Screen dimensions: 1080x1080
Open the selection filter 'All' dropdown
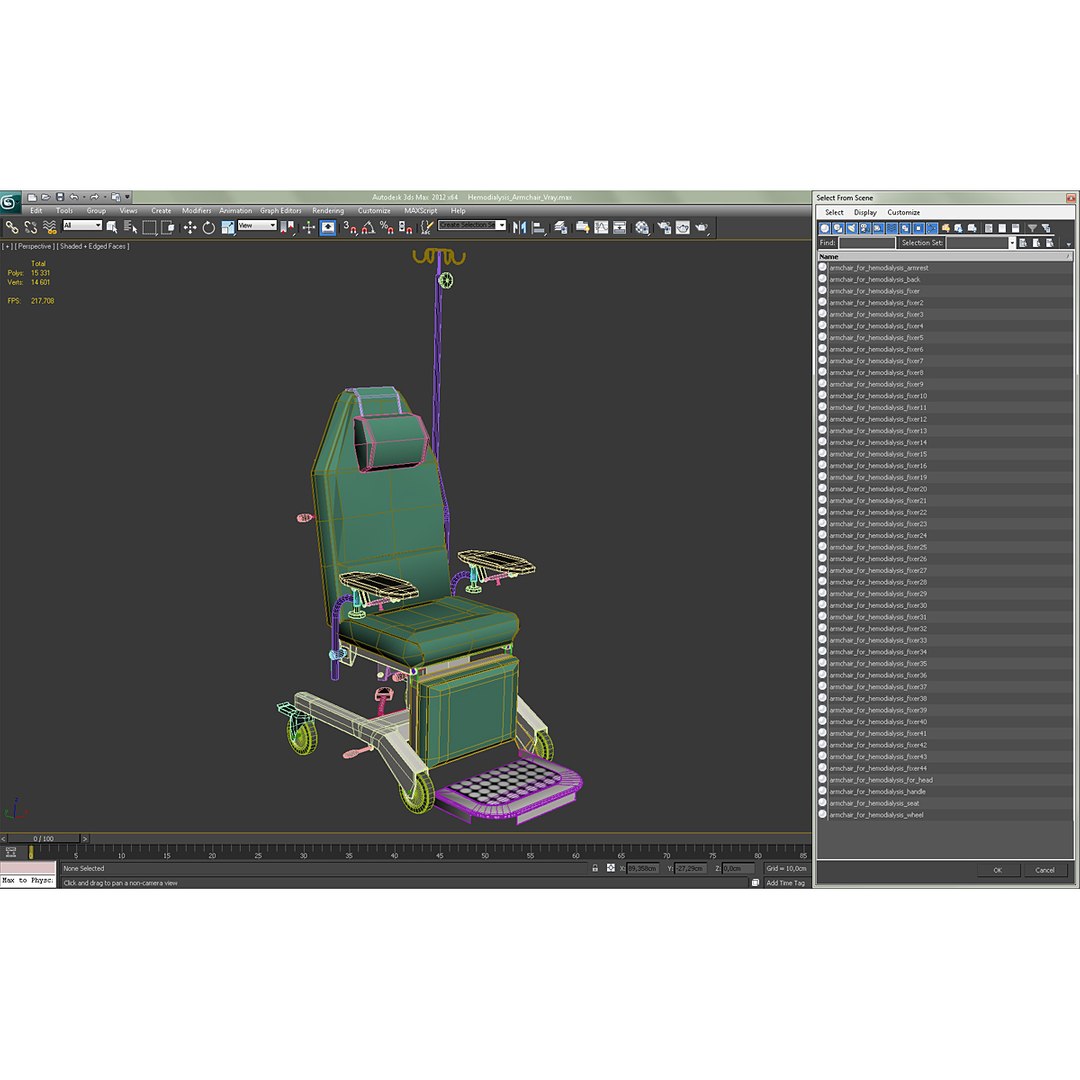[82, 225]
